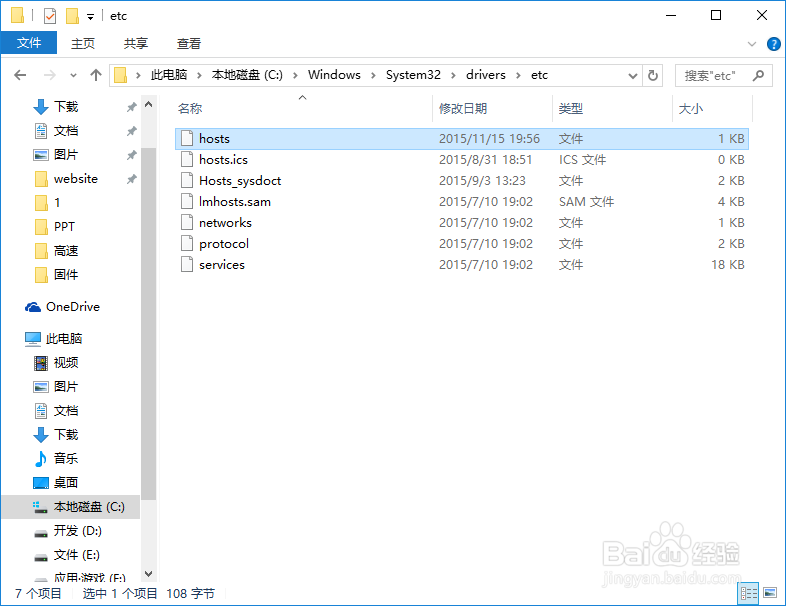The width and height of the screenshot is (786, 606).
Task: Go up one folder level
Action: click(x=95, y=75)
